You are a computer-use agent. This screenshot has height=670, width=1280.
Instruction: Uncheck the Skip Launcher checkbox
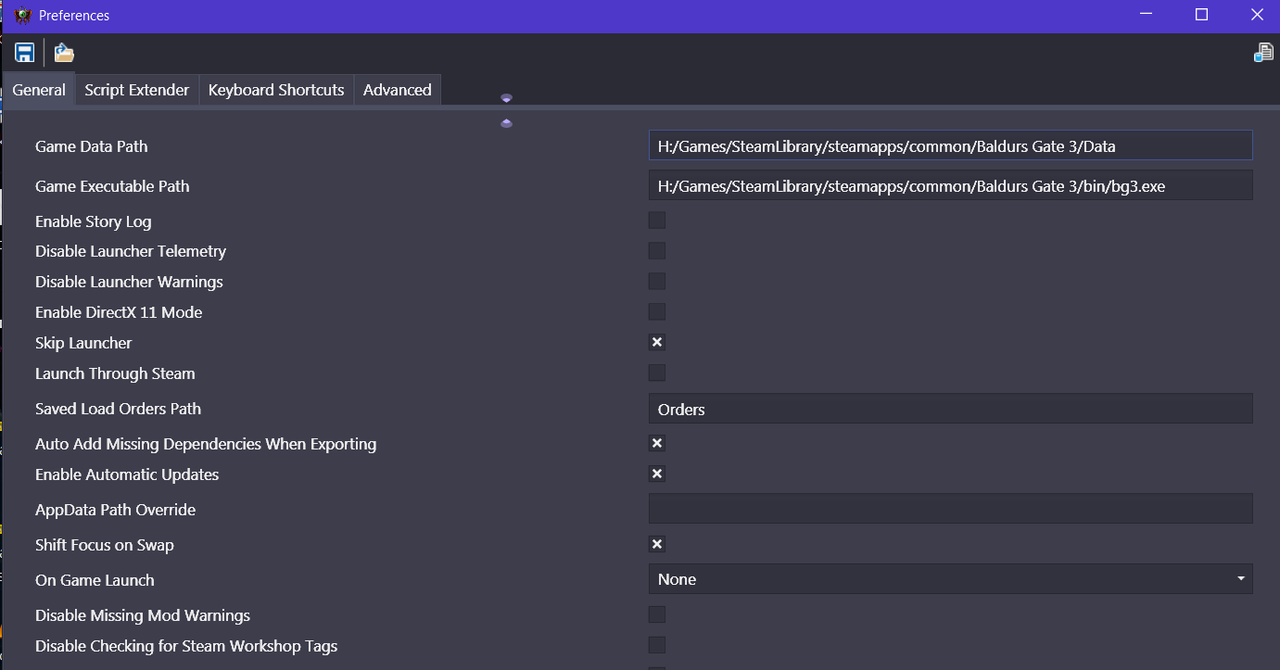pos(657,343)
